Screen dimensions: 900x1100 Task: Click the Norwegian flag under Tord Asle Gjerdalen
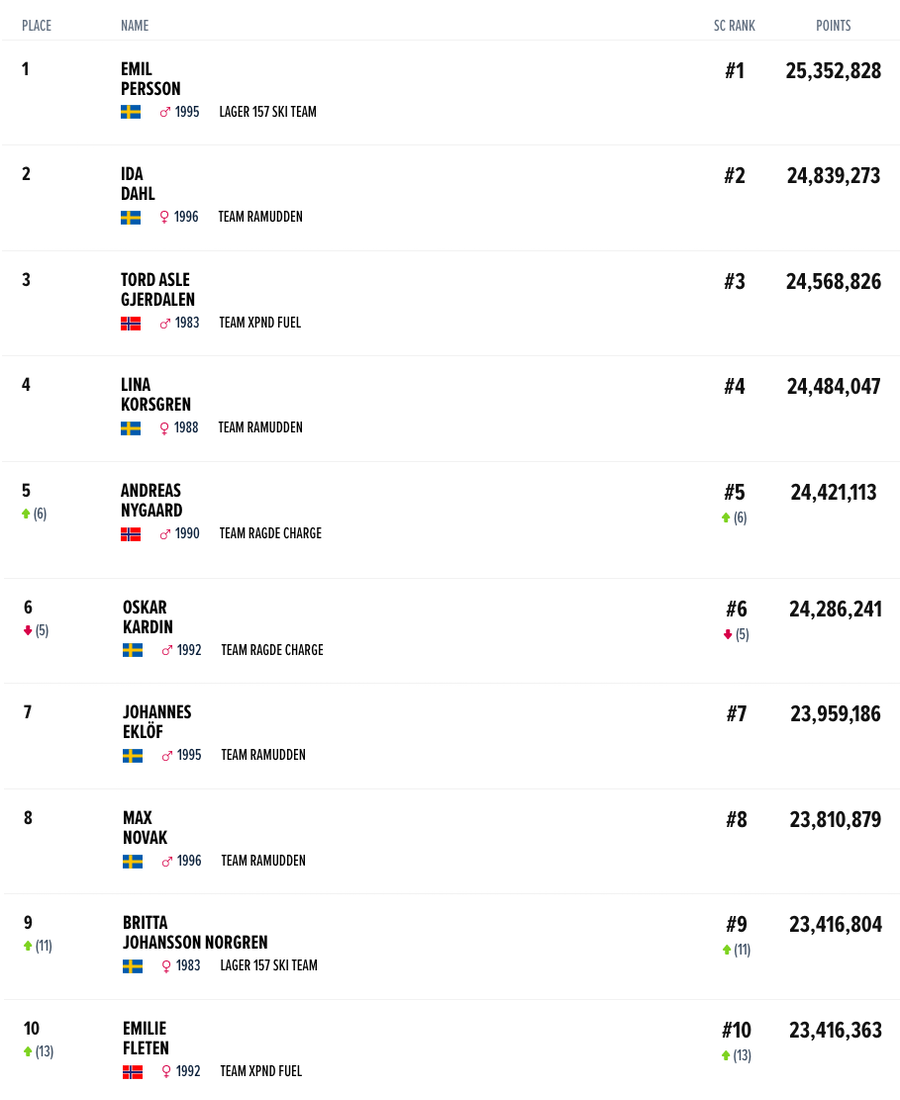[x=130, y=323]
